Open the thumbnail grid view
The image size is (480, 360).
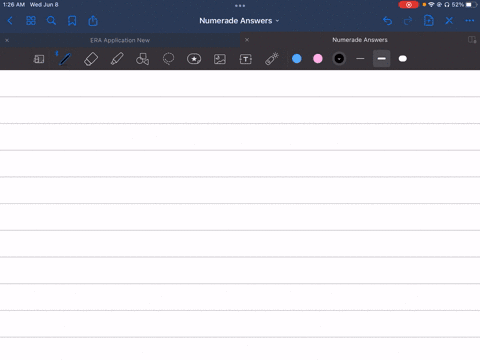click(31, 21)
